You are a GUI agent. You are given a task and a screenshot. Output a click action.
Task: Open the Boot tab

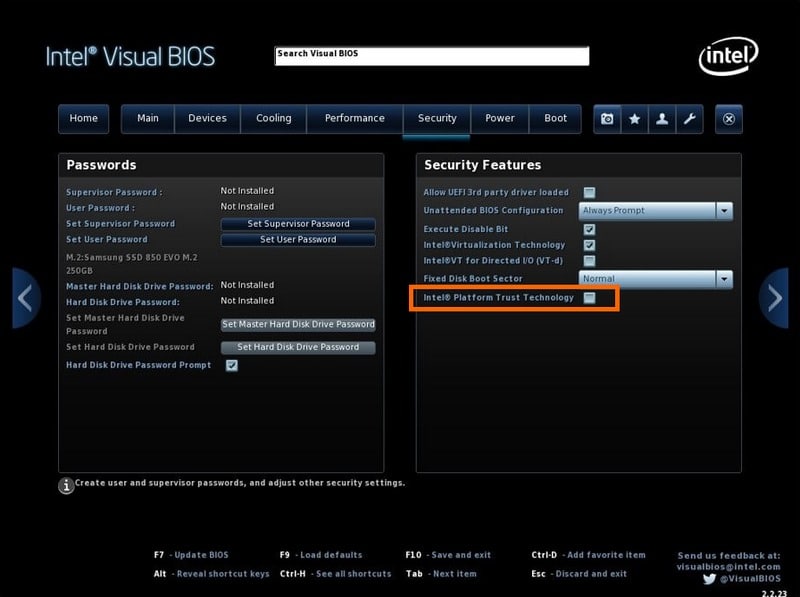[x=555, y=118]
